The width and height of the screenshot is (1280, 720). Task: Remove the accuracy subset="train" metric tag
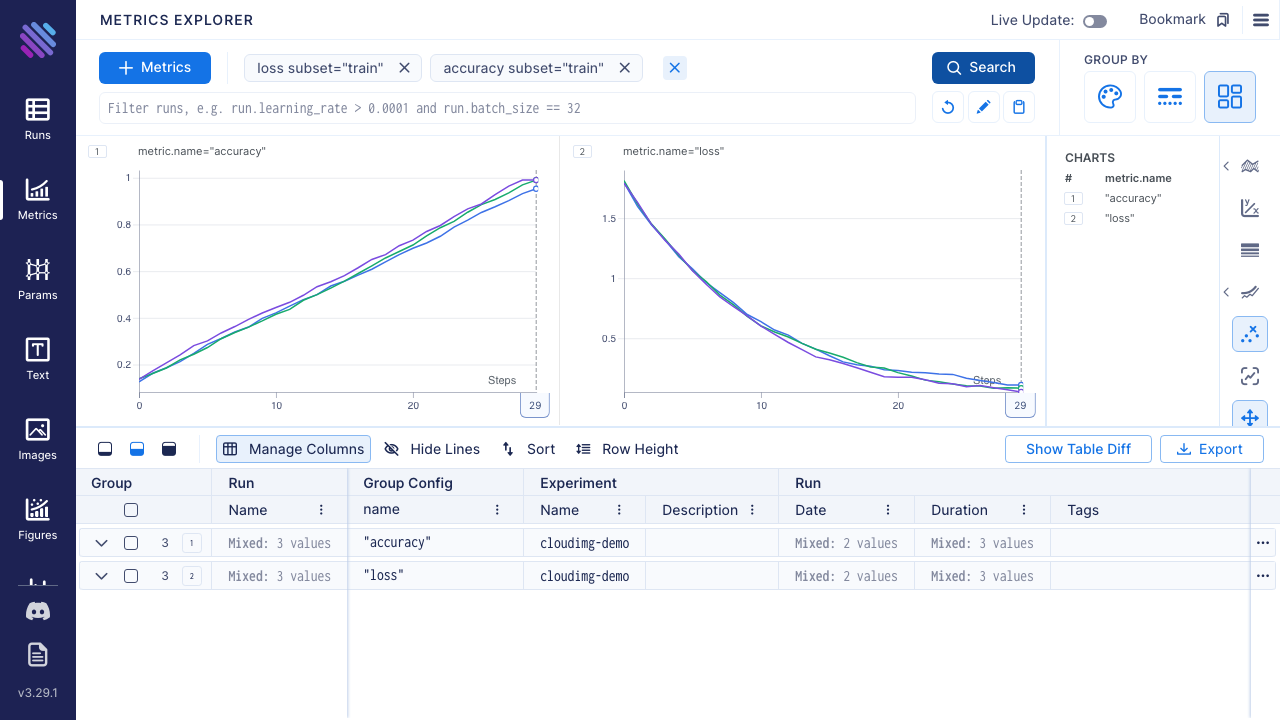click(625, 68)
